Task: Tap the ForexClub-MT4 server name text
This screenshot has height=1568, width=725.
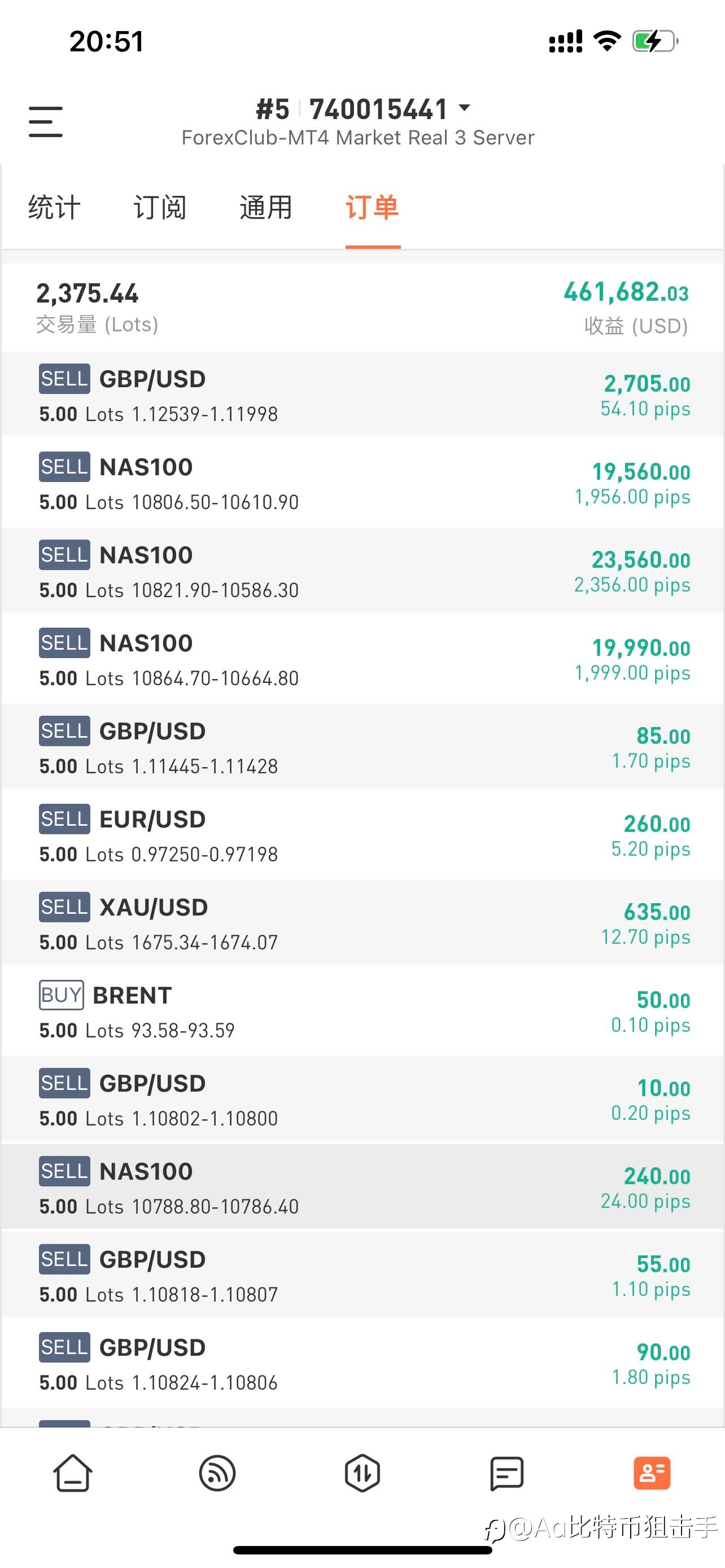Action: (358, 138)
